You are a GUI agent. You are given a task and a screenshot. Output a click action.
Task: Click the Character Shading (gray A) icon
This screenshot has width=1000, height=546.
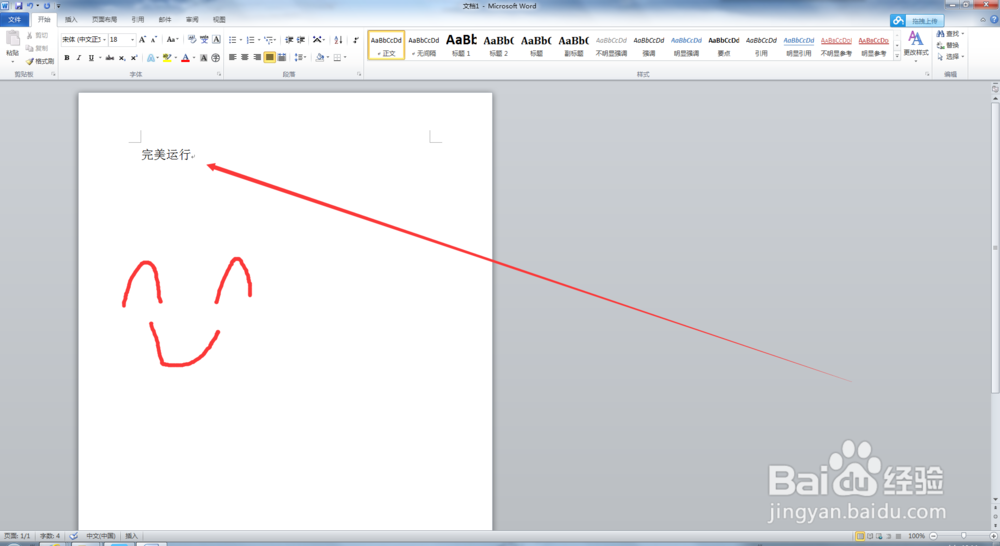203,58
